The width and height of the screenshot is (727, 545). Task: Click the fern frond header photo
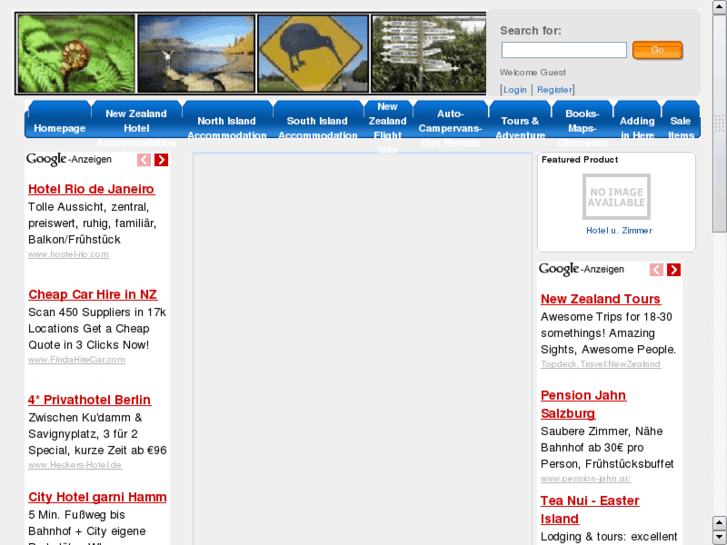(77, 53)
